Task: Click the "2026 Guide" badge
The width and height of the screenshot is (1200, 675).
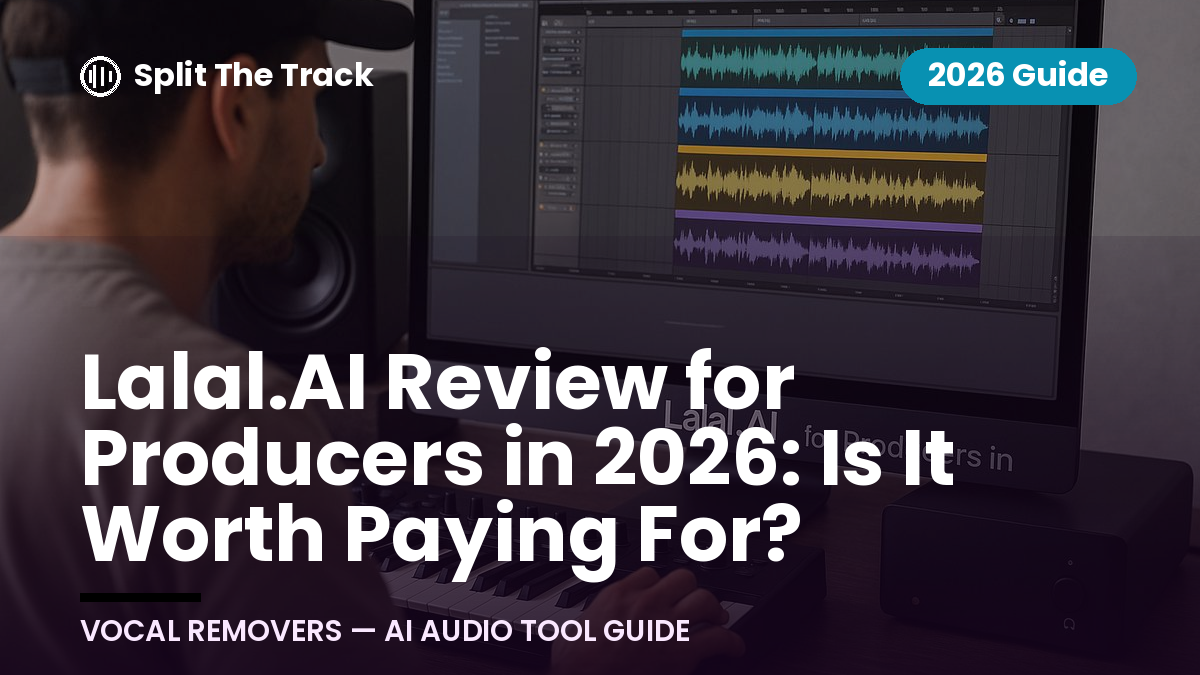Action: [x=1018, y=76]
